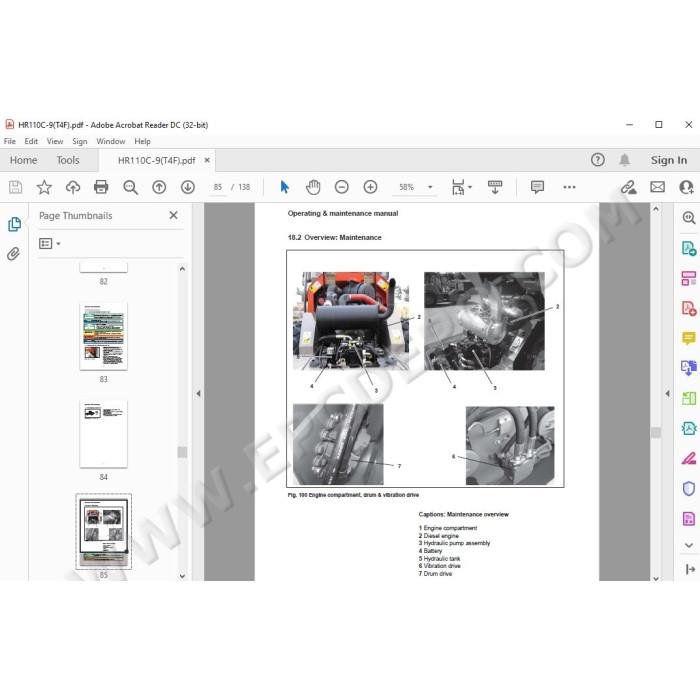Click the heading '18.2 Overview: Maintenance'
This screenshot has height=700, width=700.
pyautogui.click(x=334, y=238)
